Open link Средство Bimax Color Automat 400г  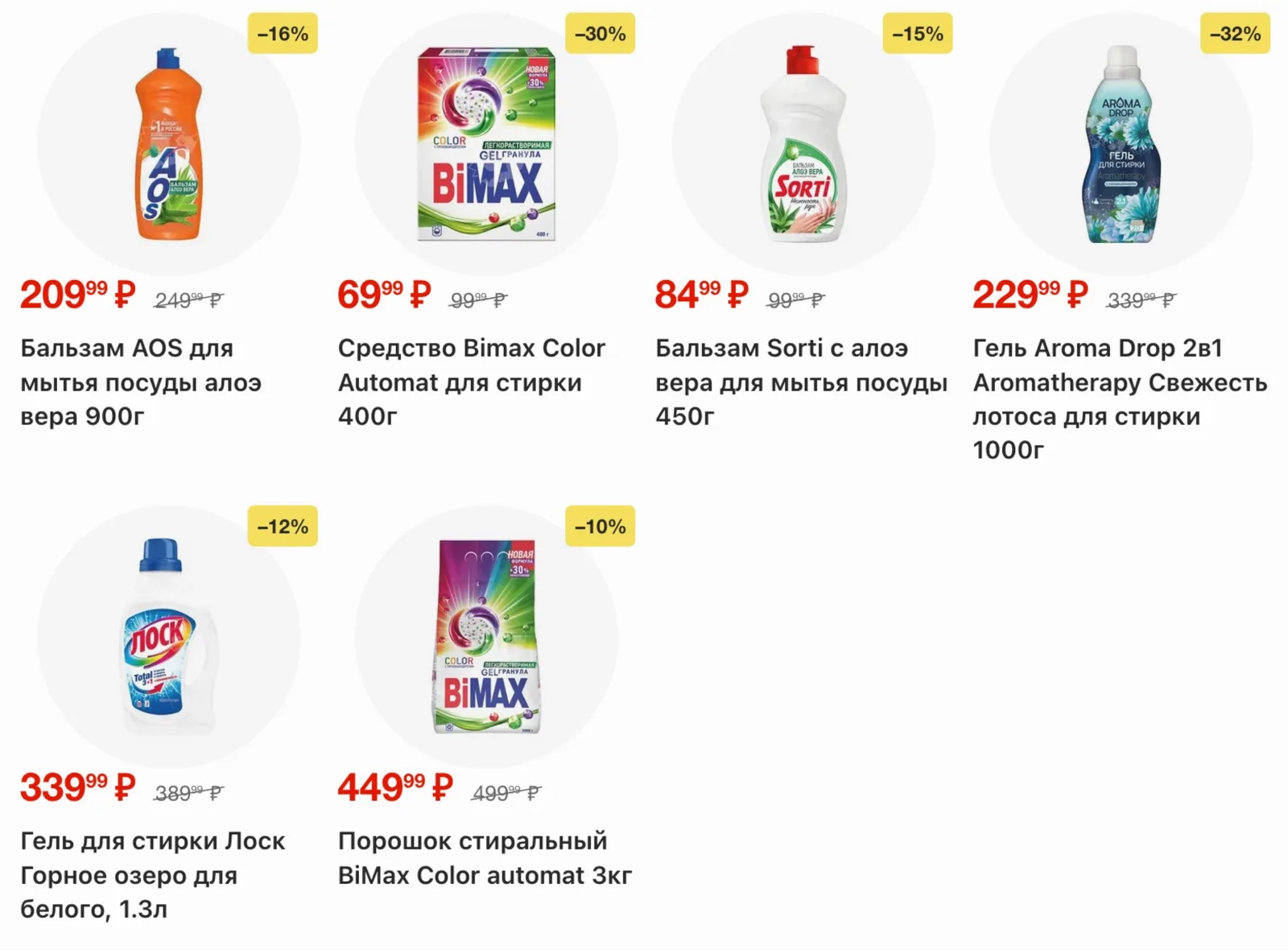click(472, 382)
